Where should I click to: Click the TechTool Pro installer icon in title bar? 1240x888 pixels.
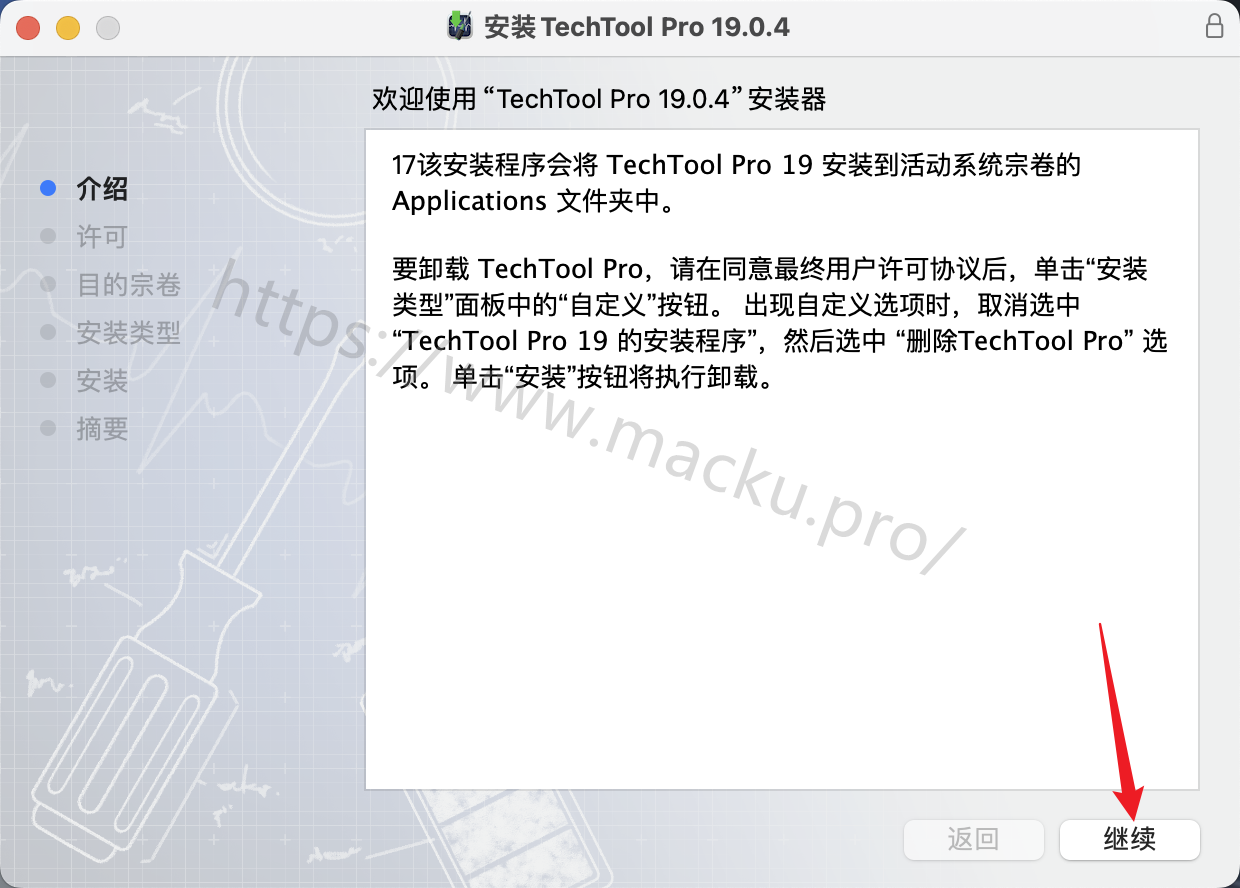[x=459, y=26]
